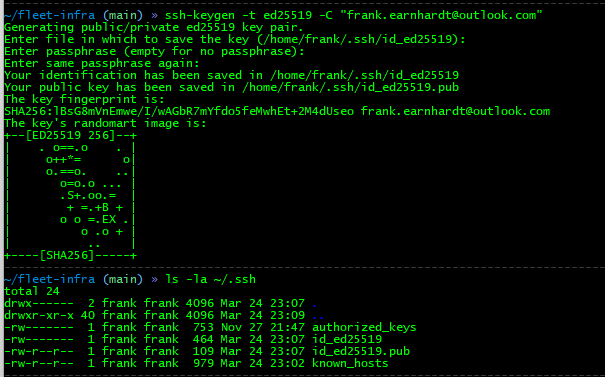The image size is (605, 377).
Task: Click the [ED25519 256] randomart header
Action: [x=71, y=135]
